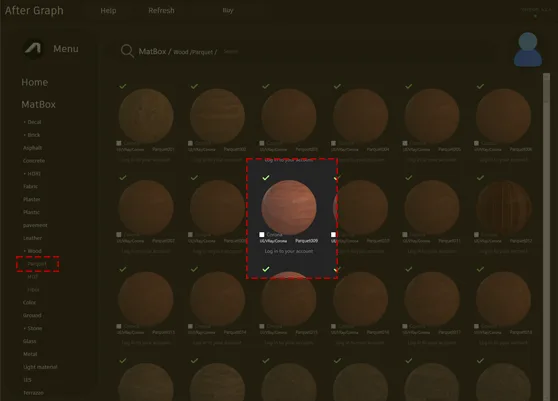Open the Help menu
Image resolution: width=558 pixels, height=401 pixels.
(x=108, y=11)
